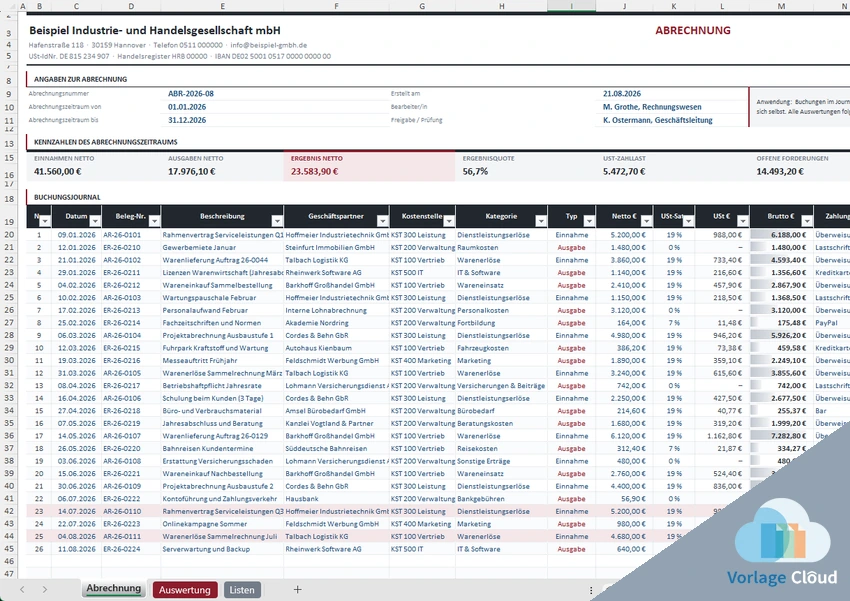This screenshot has height=601, width=850.
Task: Select row 42 header
Action: (9, 511)
